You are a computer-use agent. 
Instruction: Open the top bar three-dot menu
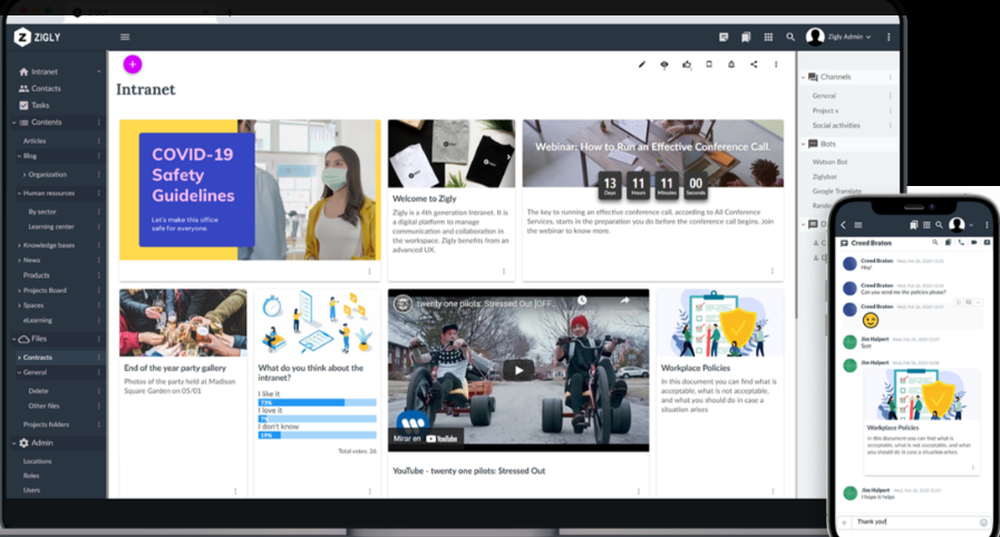coord(888,37)
